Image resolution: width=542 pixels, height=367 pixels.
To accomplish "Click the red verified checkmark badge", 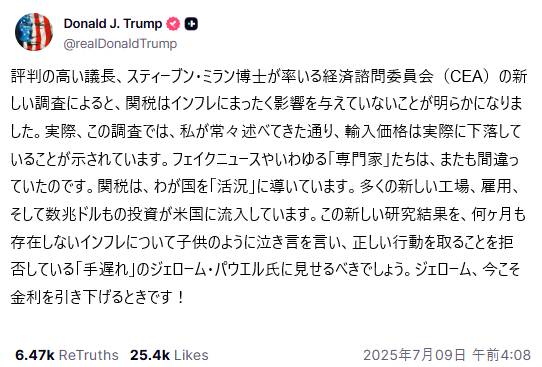I will 173,24.
